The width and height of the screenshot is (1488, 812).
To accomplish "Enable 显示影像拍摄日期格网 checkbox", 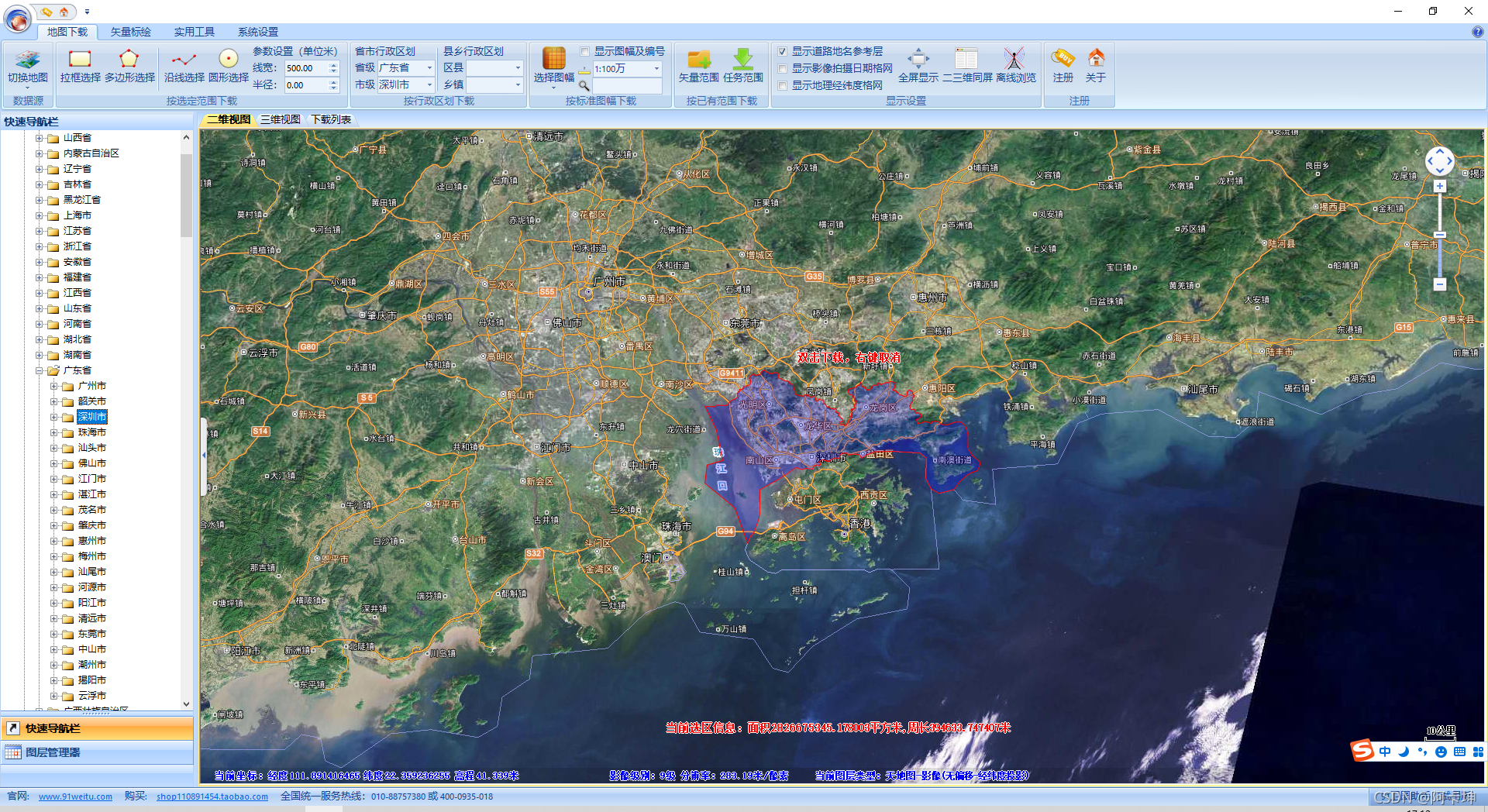I will [x=782, y=69].
